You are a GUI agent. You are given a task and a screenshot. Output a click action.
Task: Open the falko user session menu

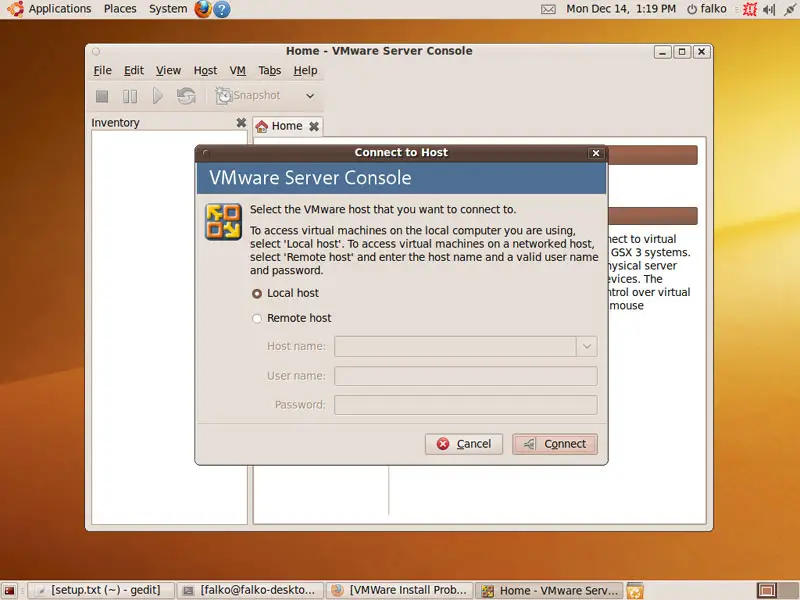click(708, 9)
